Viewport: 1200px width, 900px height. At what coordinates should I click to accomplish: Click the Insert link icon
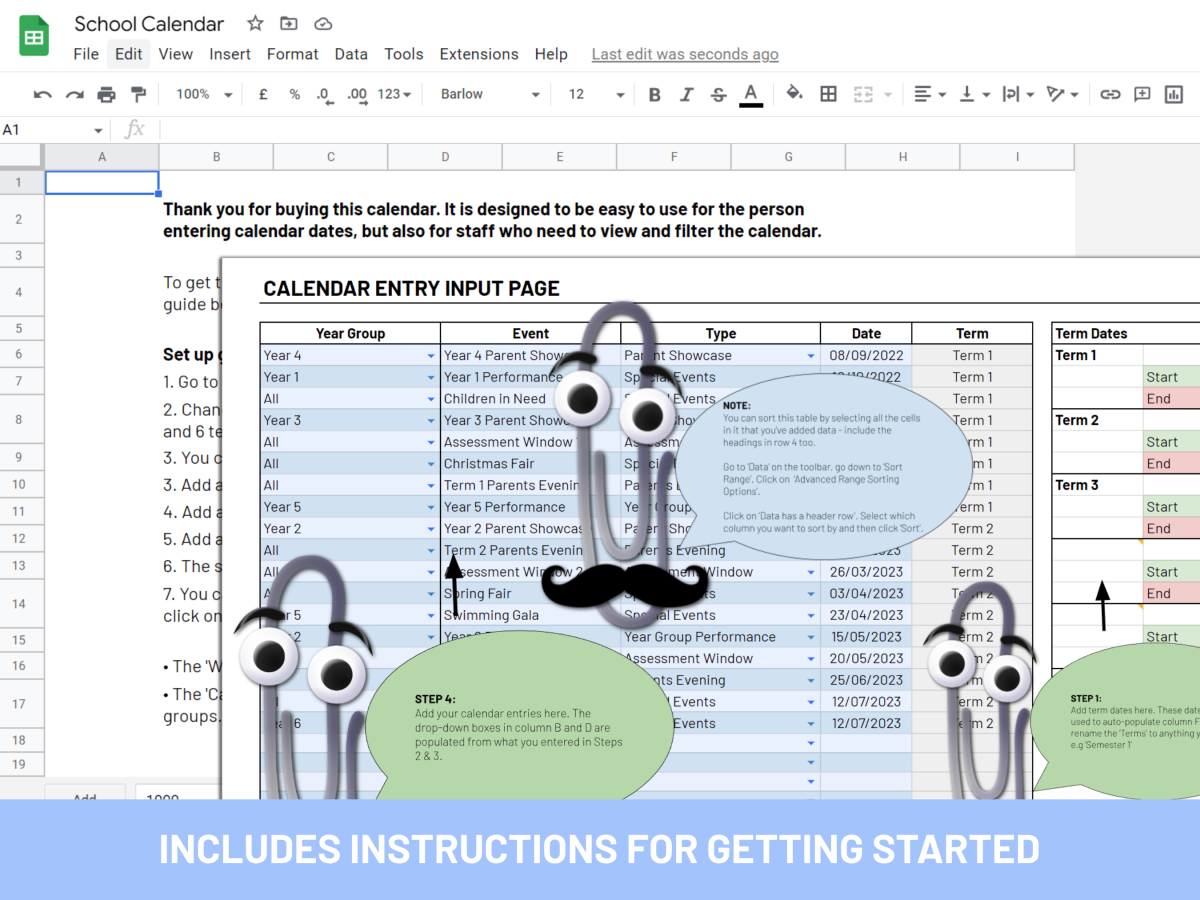(x=1110, y=94)
